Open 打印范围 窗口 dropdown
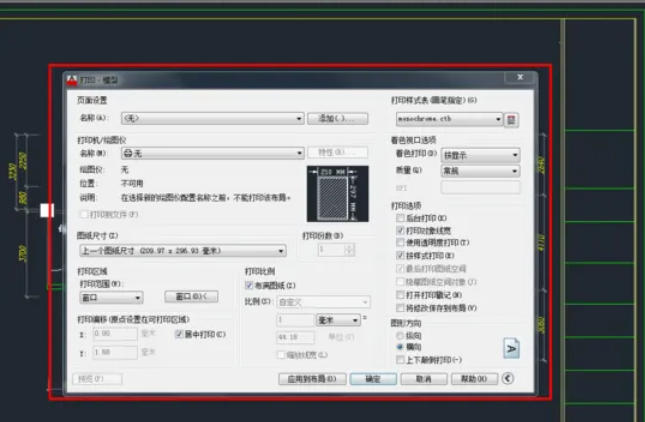Viewport: 645px width, 422px height. click(x=111, y=297)
